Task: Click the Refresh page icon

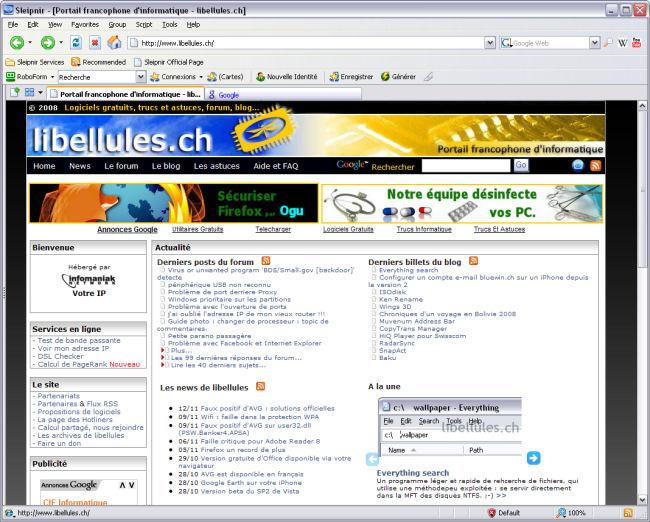Action: pos(76,43)
